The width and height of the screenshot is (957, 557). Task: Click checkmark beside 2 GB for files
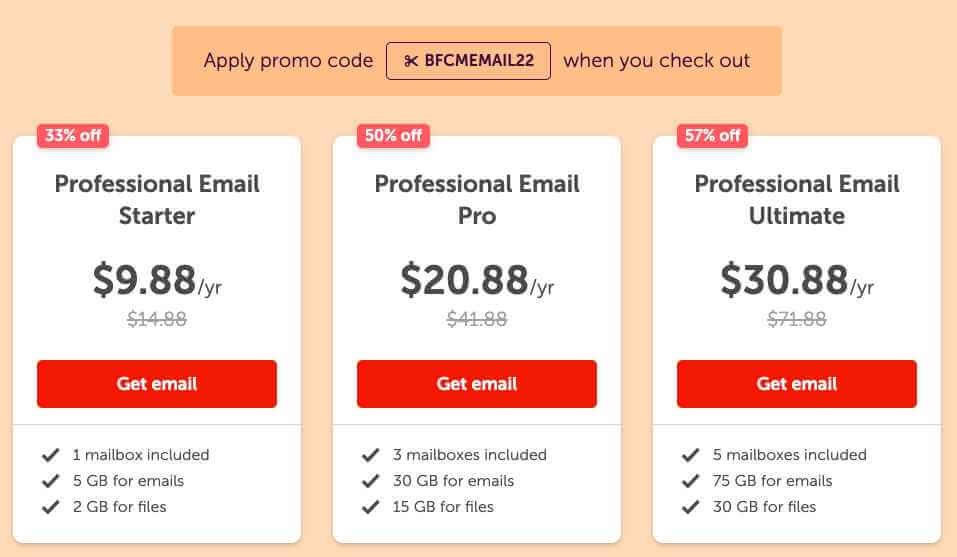[51, 507]
